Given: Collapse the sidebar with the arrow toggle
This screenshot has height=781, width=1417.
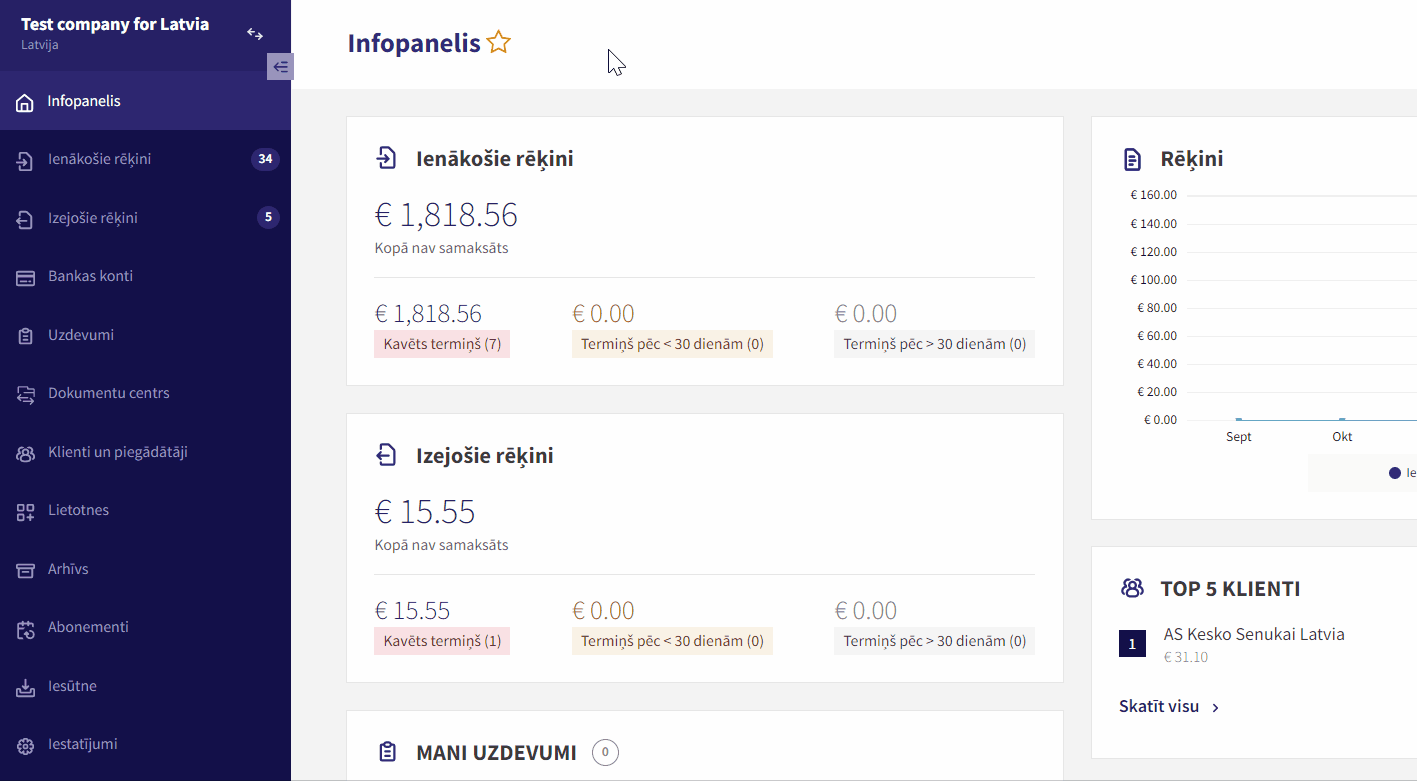Looking at the screenshot, I should pyautogui.click(x=280, y=67).
